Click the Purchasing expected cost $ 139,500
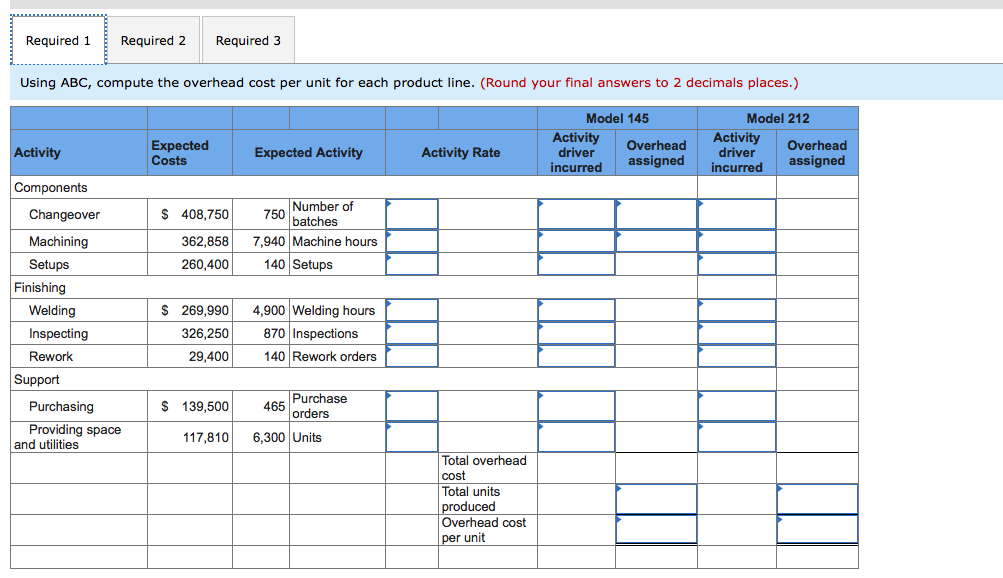1003x578 pixels. point(194,406)
